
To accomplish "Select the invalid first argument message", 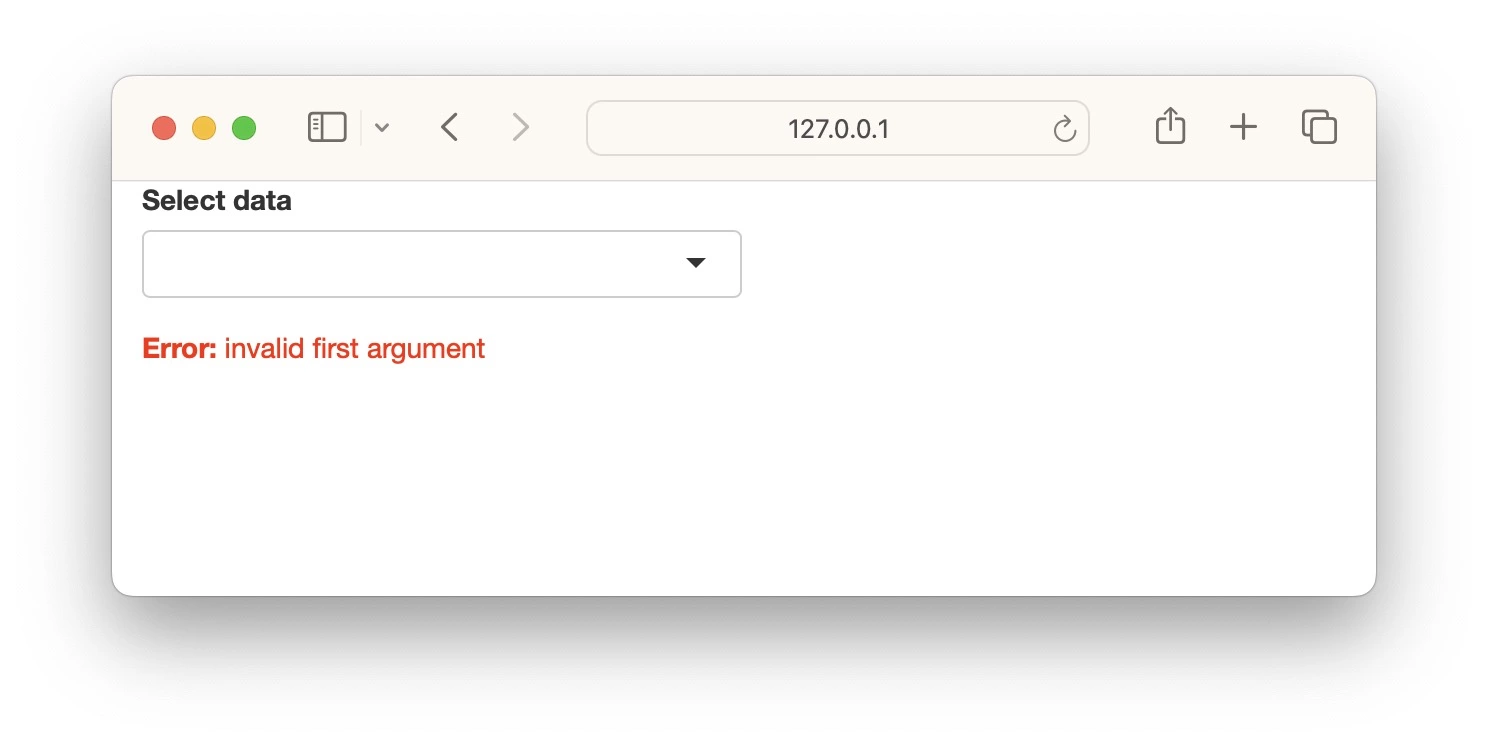I will 355,349.
